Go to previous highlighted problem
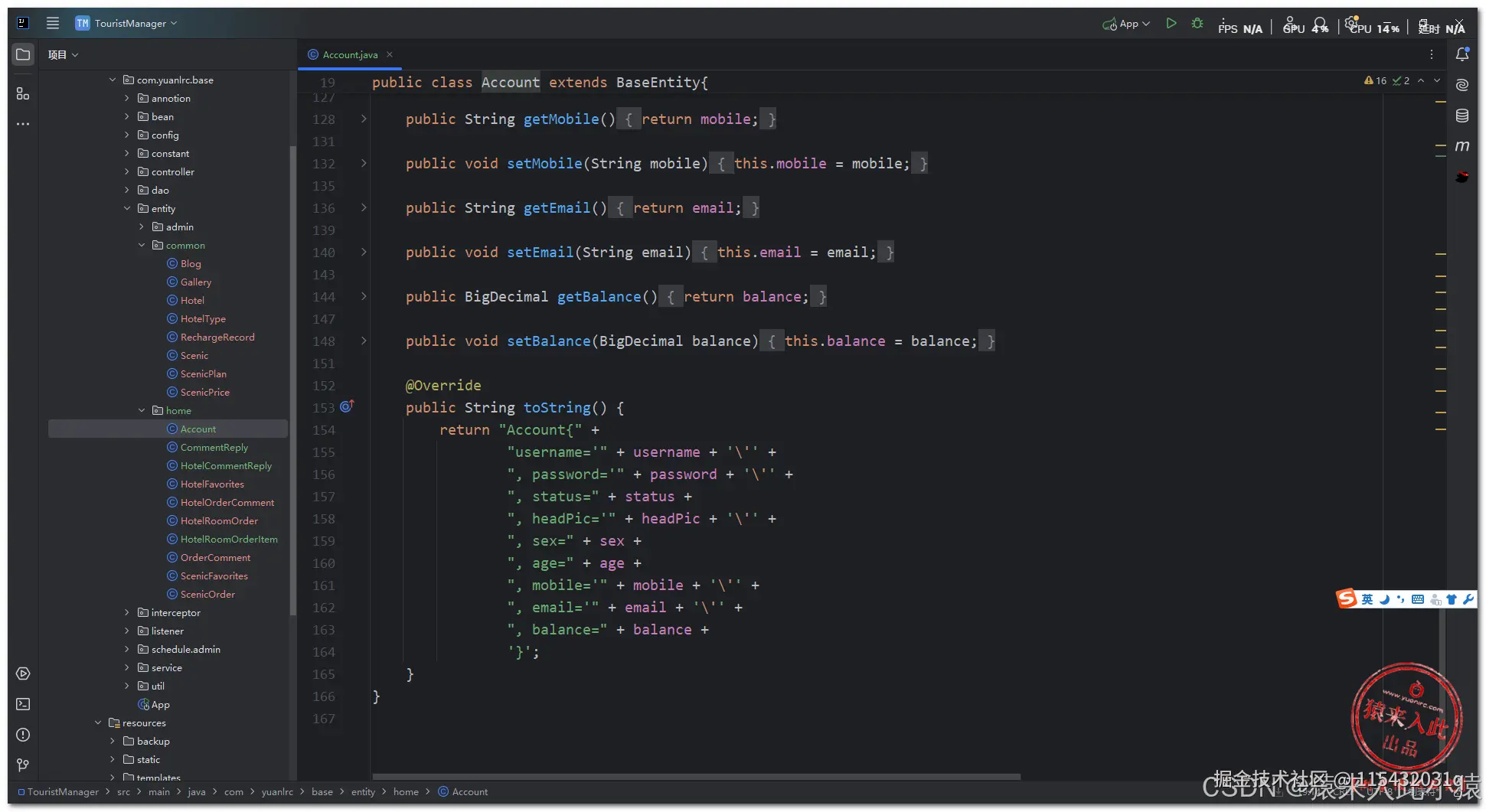Image resolution: width=1486 pixels, height=812 pixels. pyautogui.click(x=1421, y=80)
